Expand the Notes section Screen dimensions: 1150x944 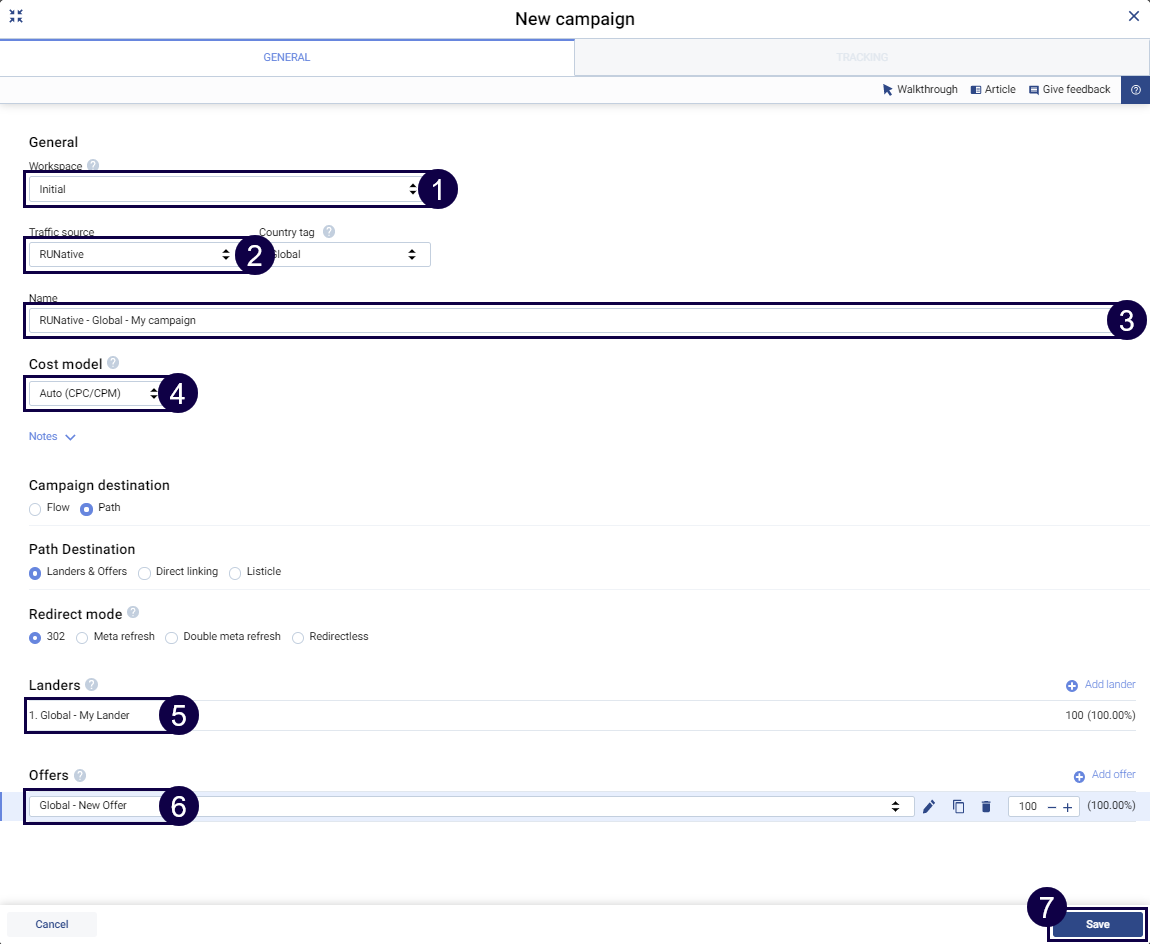pyautogui.click(x=52, y=437)
